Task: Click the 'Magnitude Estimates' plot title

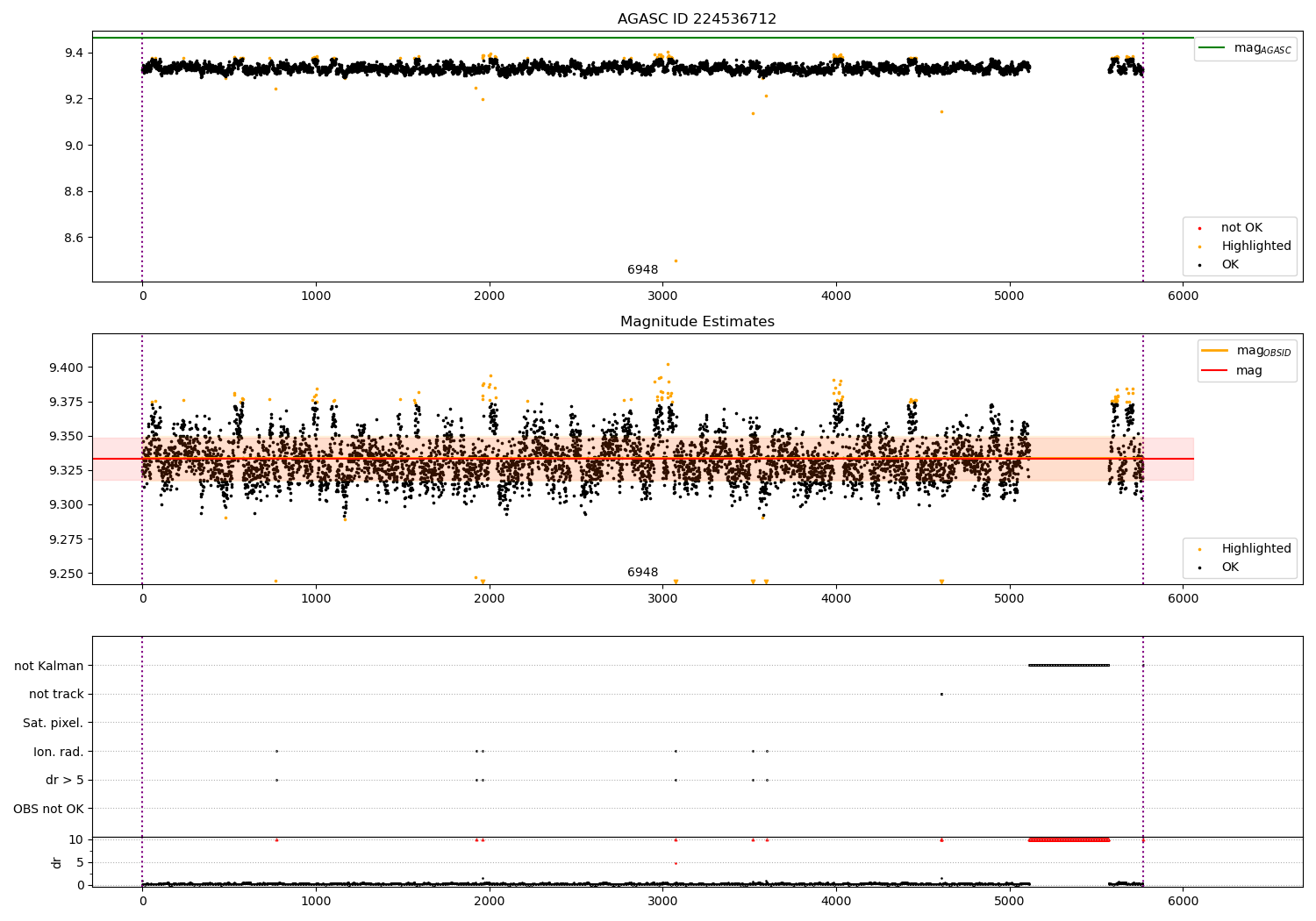Action: point(697,321)
